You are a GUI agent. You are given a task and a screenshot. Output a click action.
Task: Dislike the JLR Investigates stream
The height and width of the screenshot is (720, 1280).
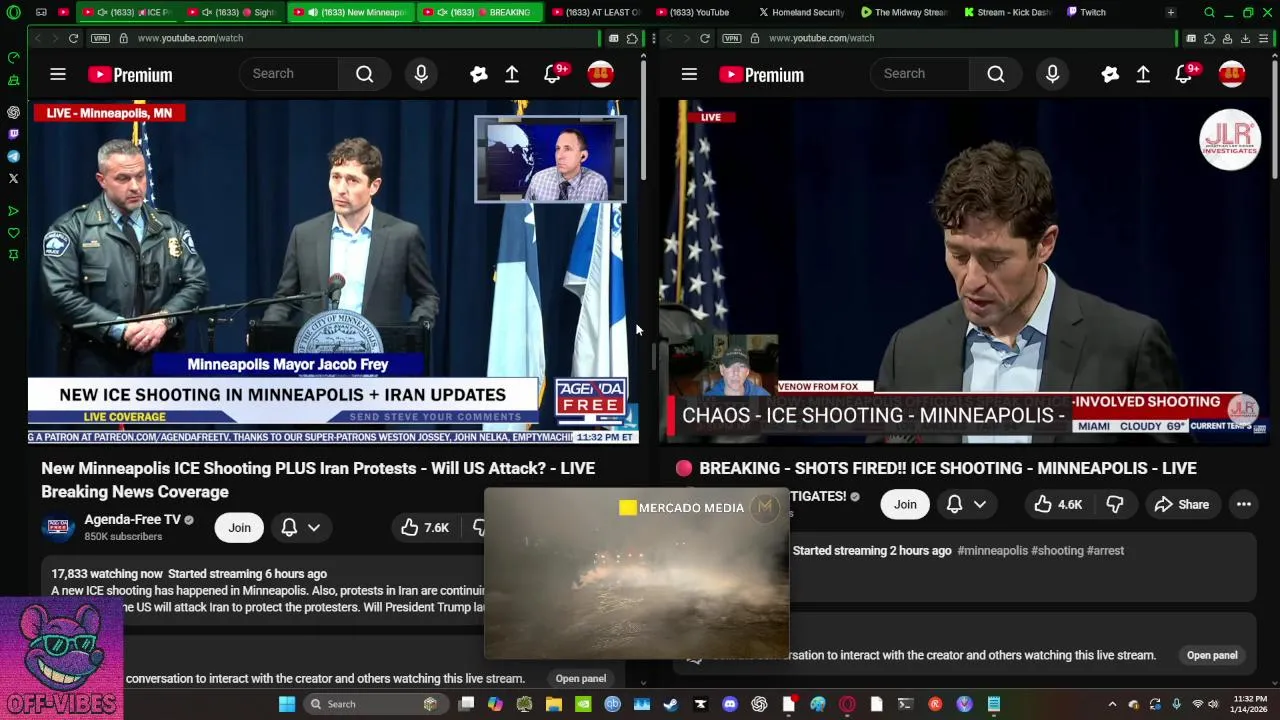[1115, 504]
